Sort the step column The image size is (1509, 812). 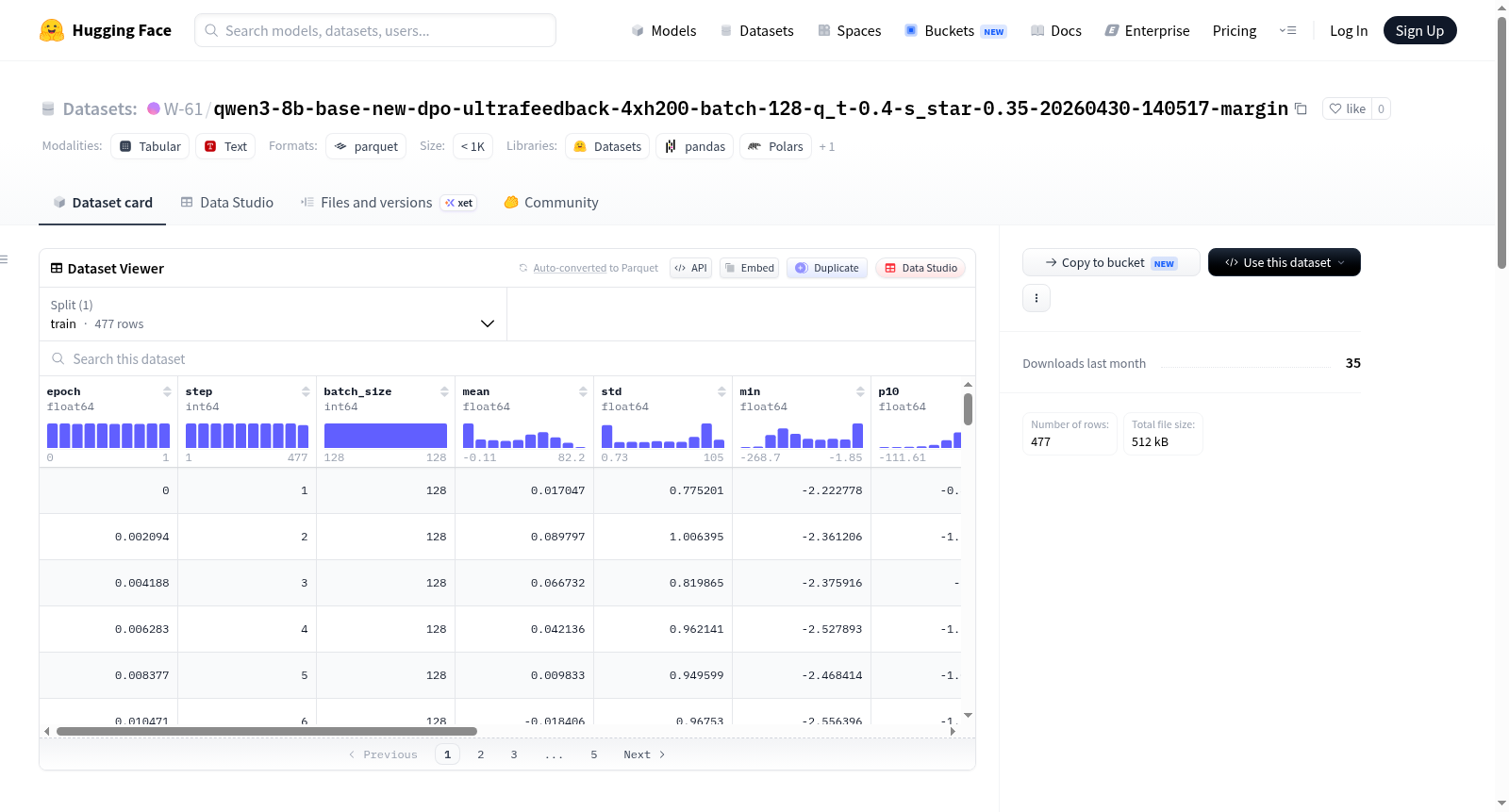pos(306,391)
